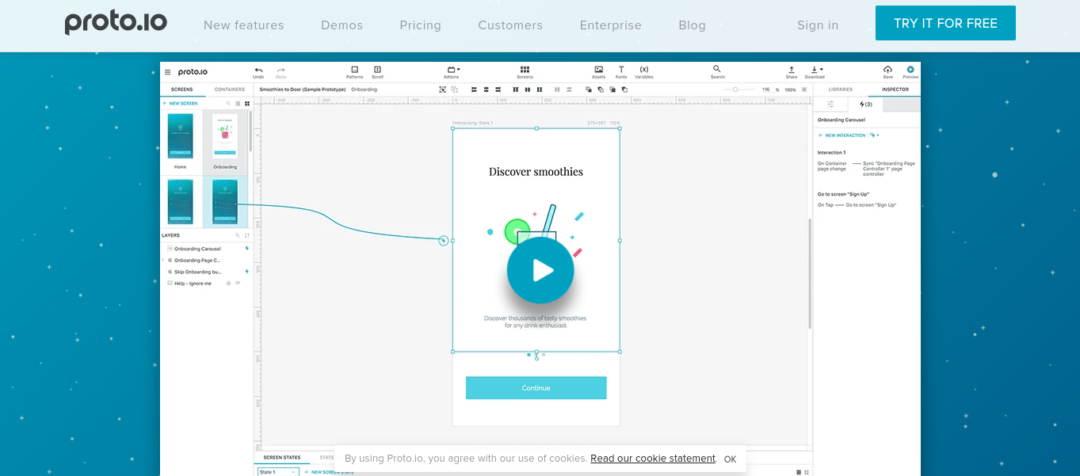Open the Pricing page
This screenshot has width=1080, height=476.
click(420, 25)
